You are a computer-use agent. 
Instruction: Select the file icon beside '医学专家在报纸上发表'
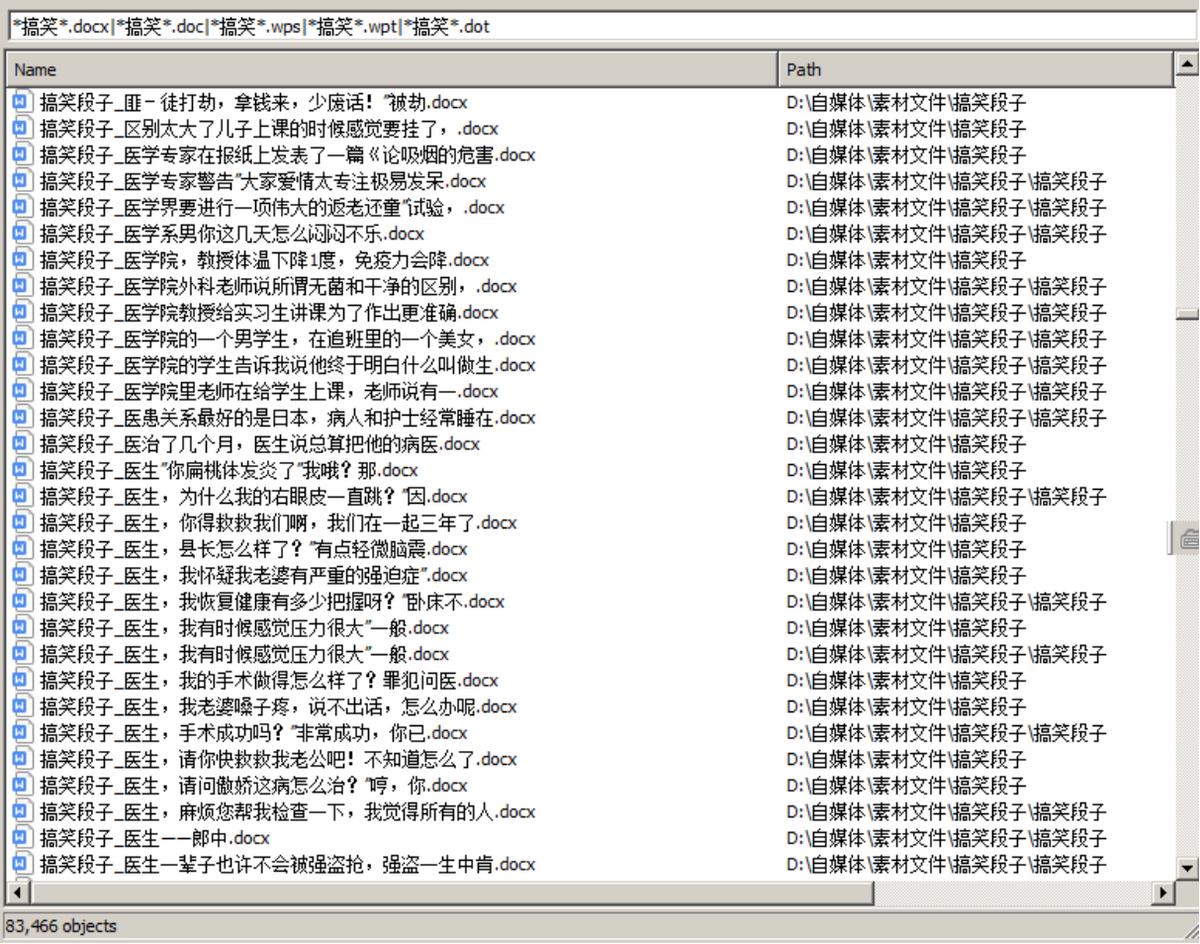[x=21, y=155]
